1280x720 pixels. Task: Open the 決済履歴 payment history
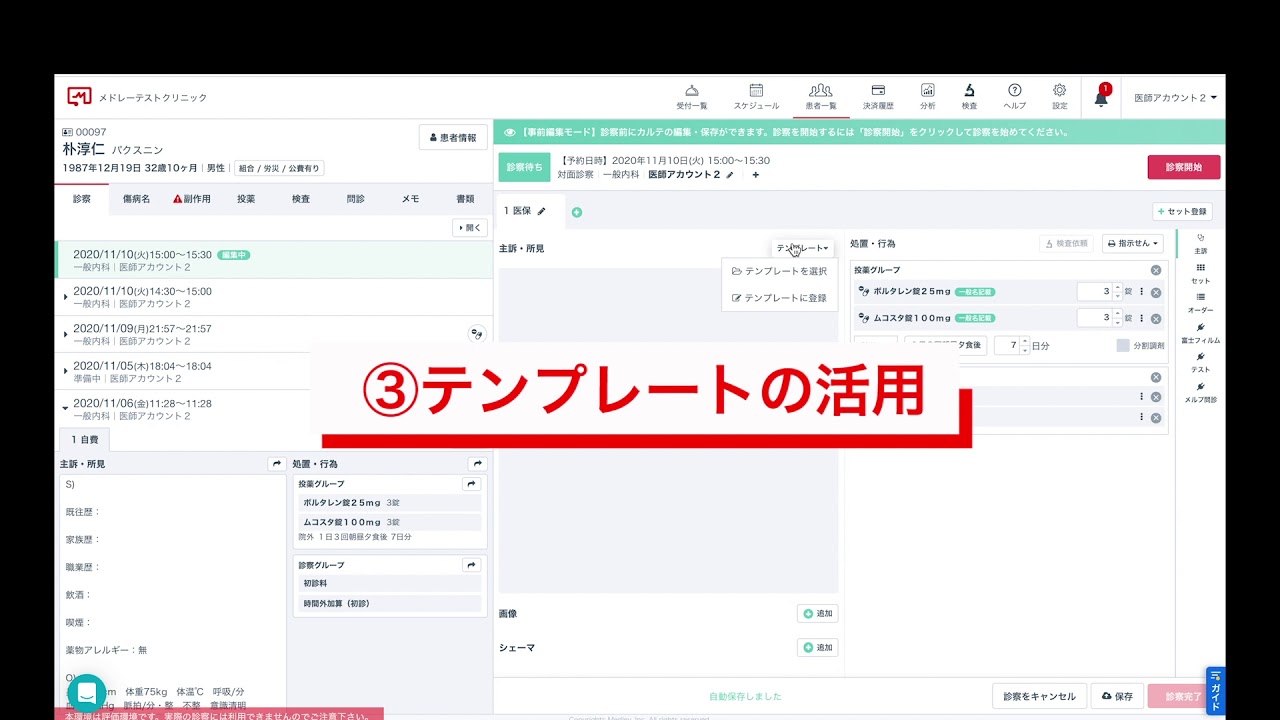878,96
